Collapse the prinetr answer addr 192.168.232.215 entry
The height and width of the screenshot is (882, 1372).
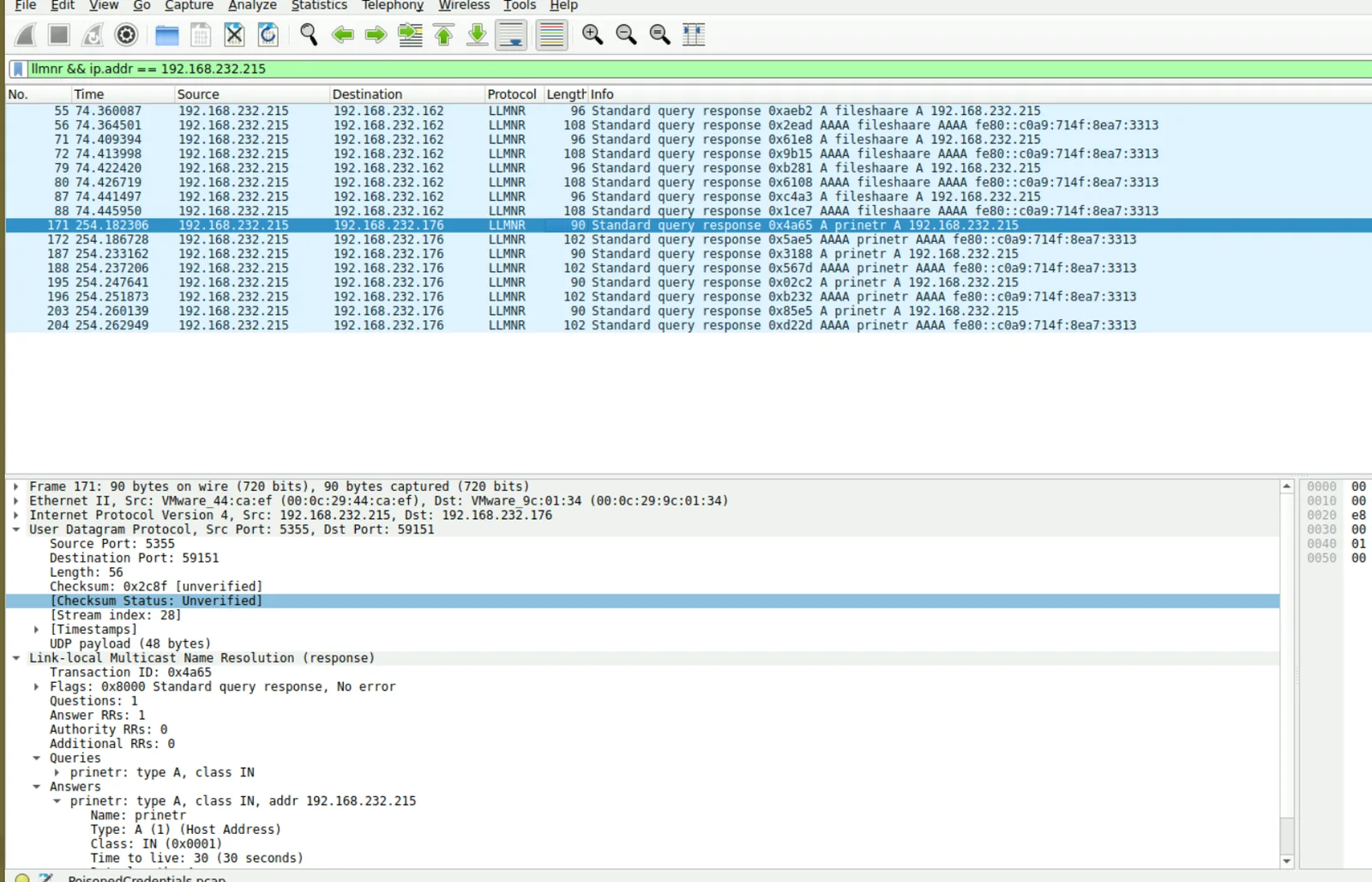57,801
